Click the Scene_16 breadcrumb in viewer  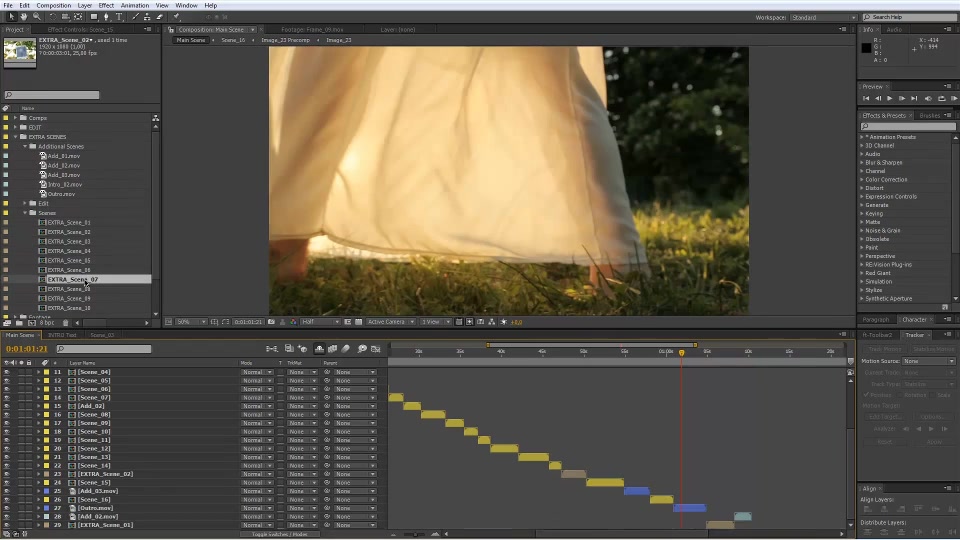pyautogui.click(x=233, y=40)
